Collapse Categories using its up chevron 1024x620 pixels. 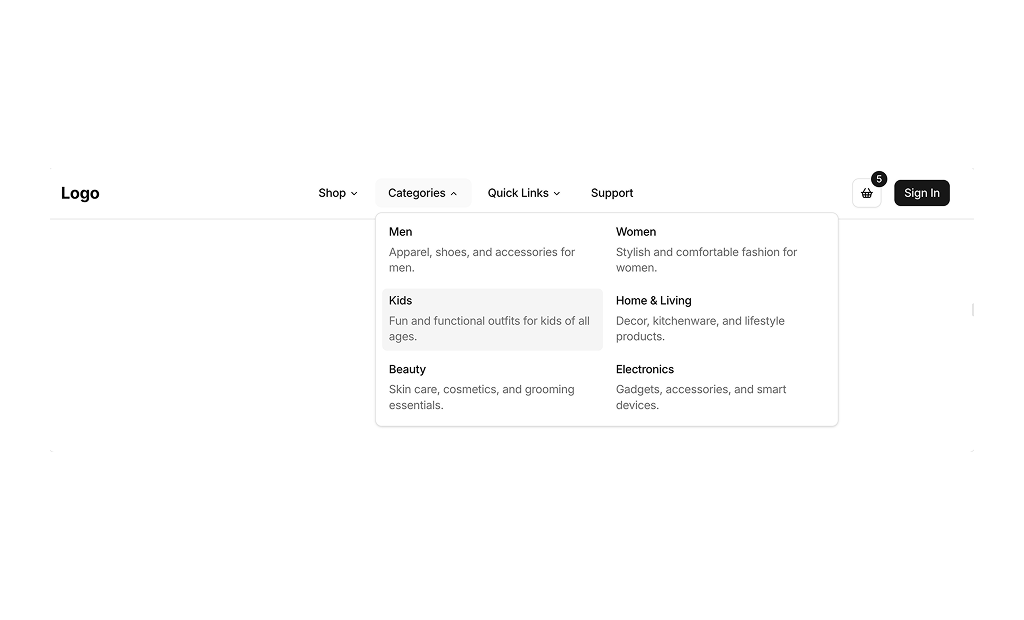(x=454, y=194)
